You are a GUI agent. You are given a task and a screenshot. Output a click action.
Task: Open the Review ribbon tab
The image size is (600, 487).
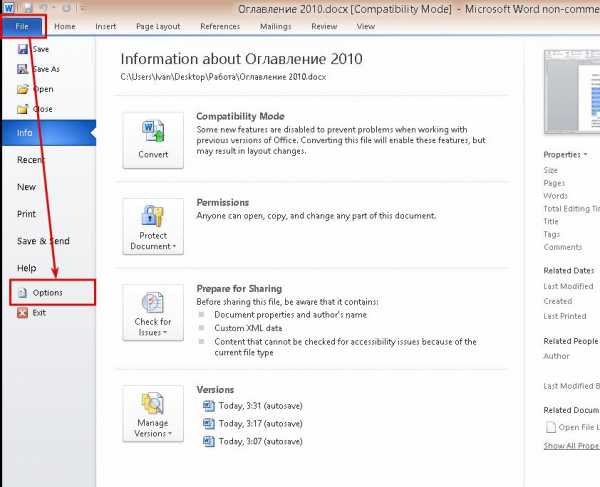324,26
